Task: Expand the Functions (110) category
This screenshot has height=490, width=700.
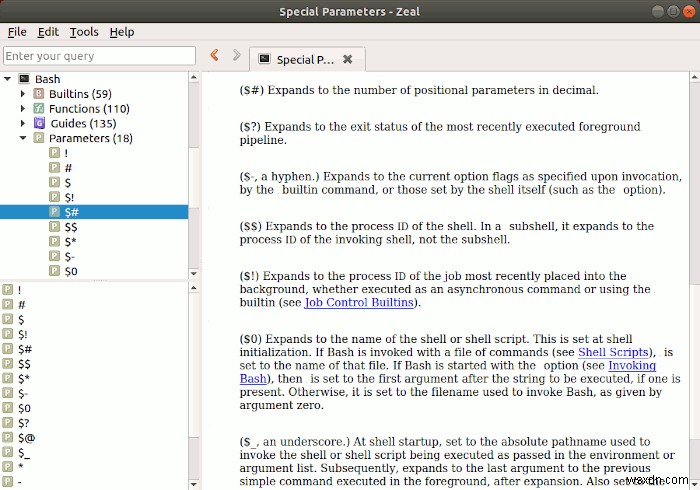Action: pos(23,108)
